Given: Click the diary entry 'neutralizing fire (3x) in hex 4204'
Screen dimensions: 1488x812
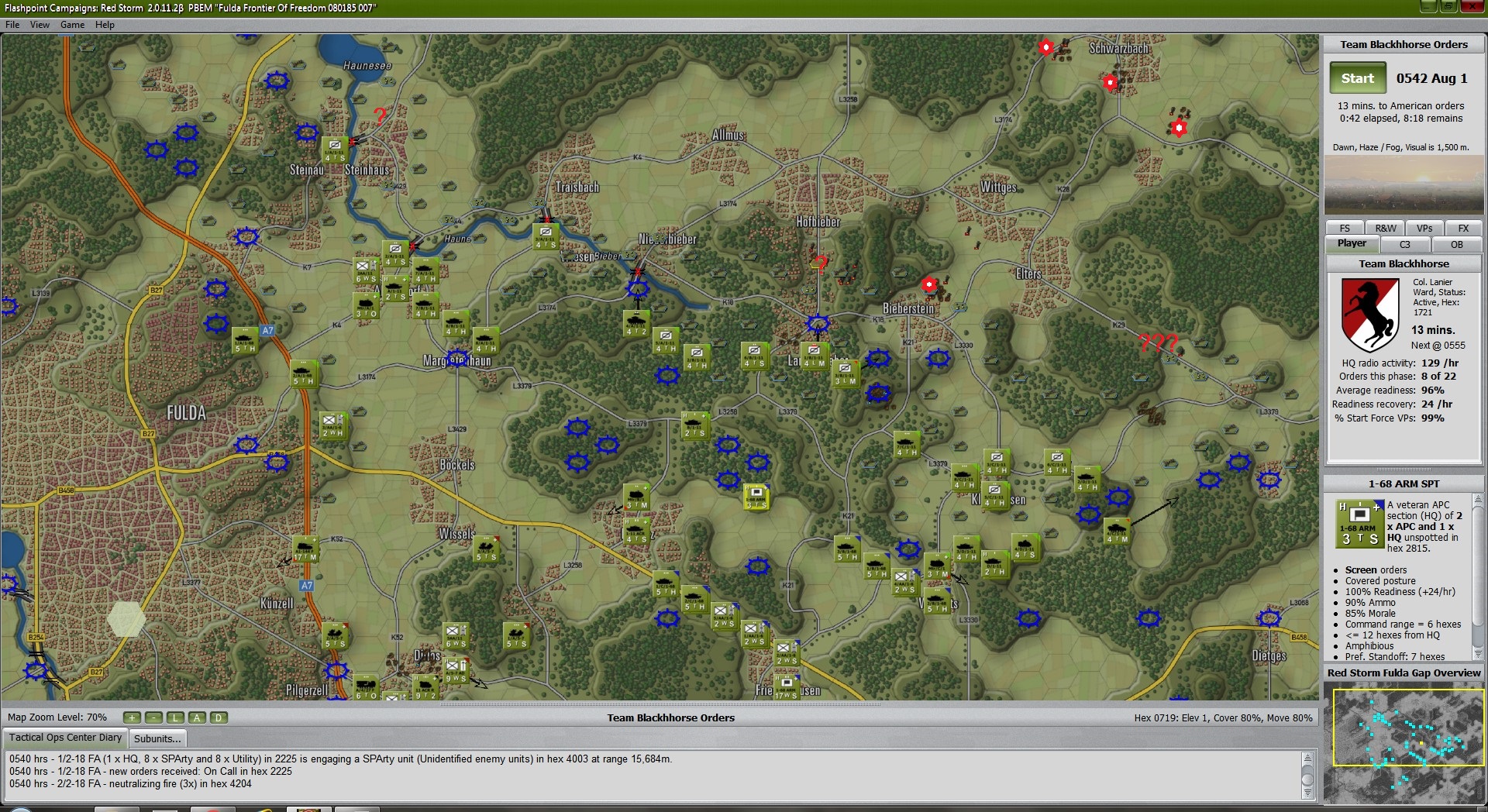Looking at the screenshot, I should (130, 783).
